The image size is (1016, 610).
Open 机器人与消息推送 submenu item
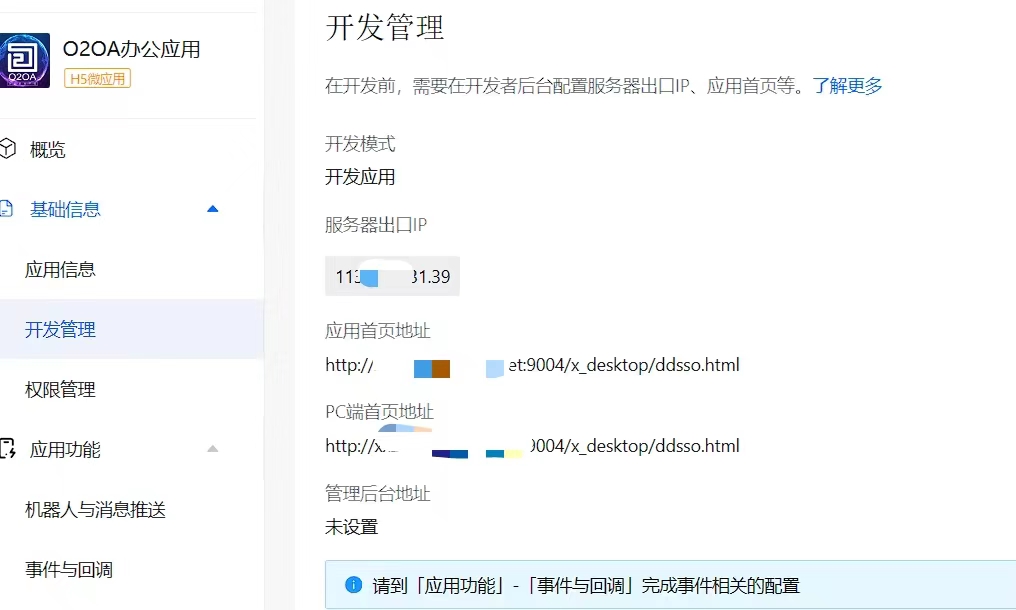point(95,510)
